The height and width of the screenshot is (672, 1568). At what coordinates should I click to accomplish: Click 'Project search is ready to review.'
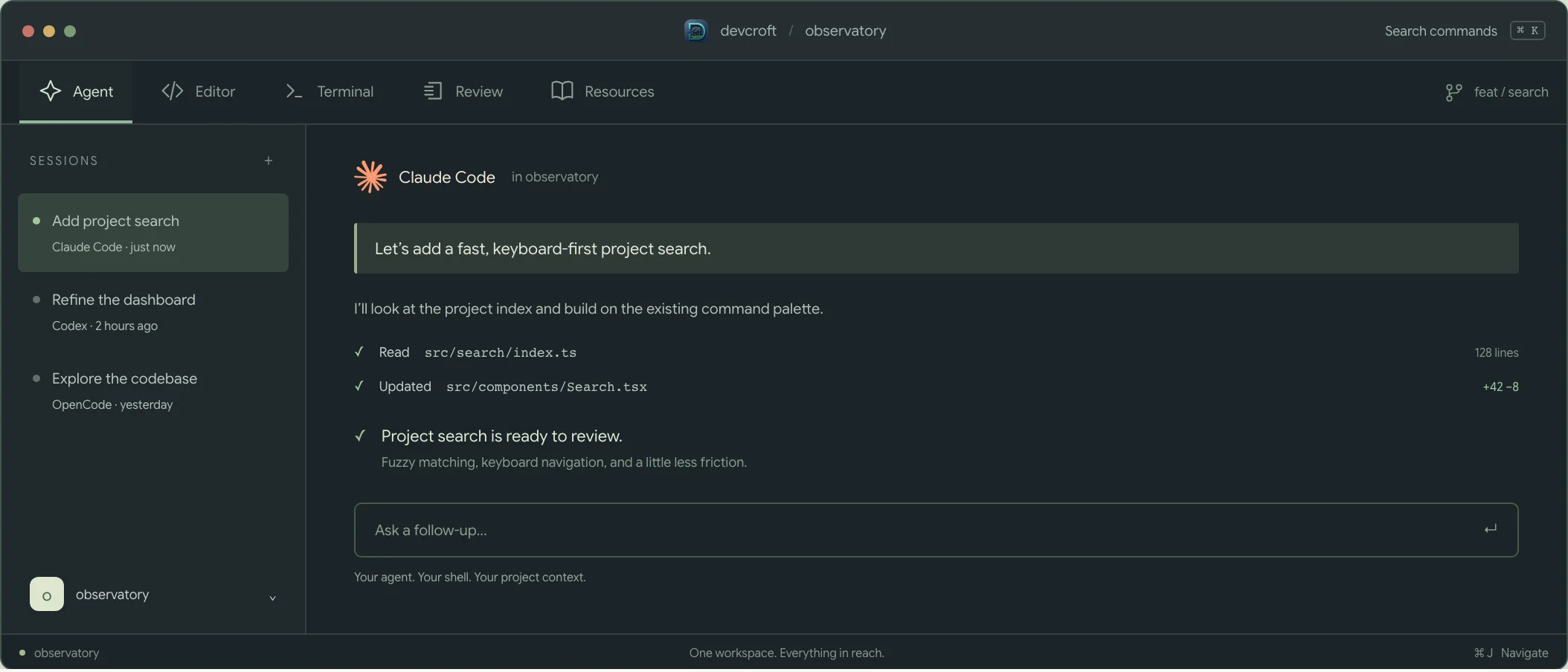tap(502, 436)
